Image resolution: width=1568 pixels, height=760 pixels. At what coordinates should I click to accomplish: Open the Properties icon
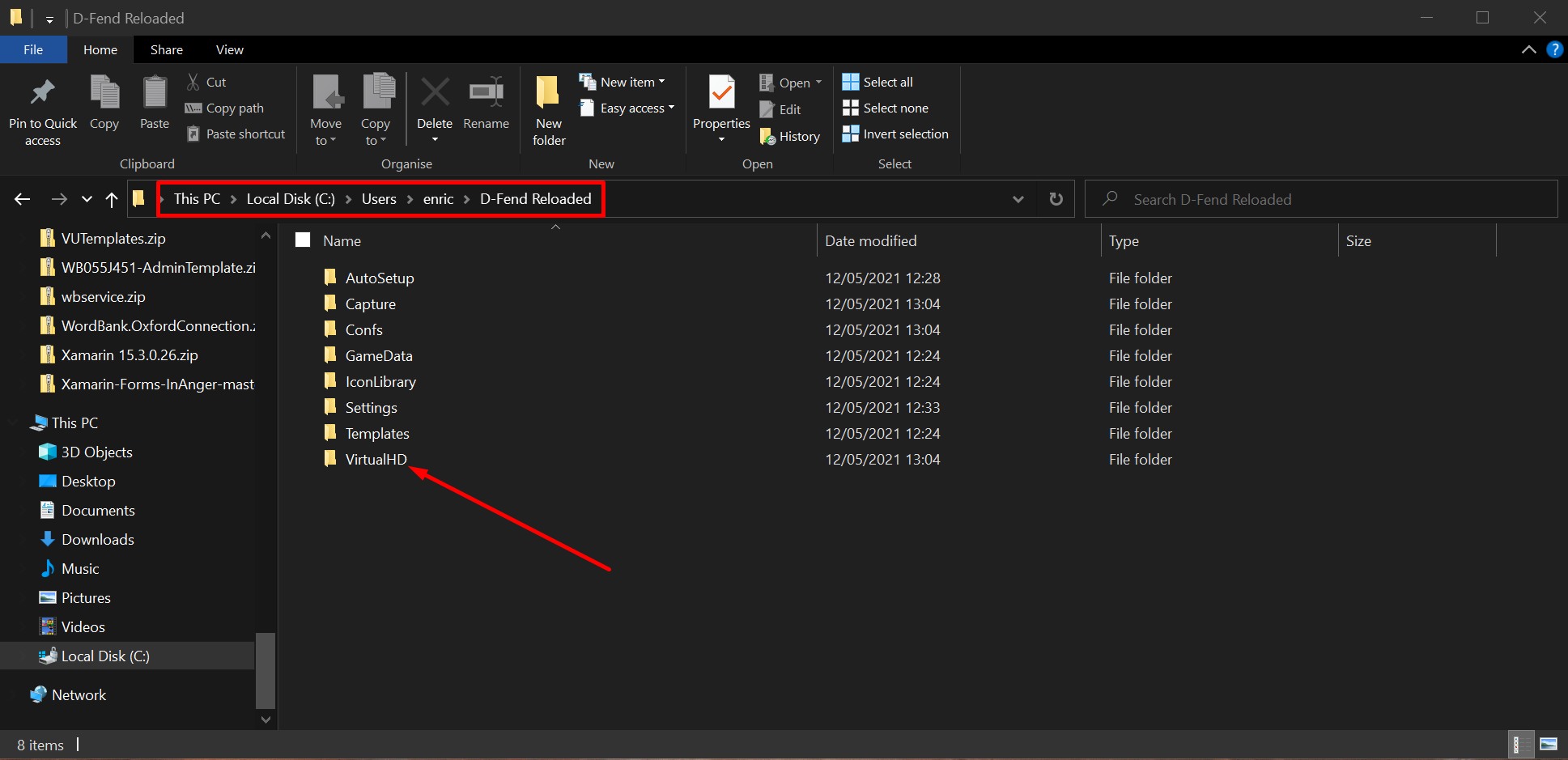click(x=721, y=93)
